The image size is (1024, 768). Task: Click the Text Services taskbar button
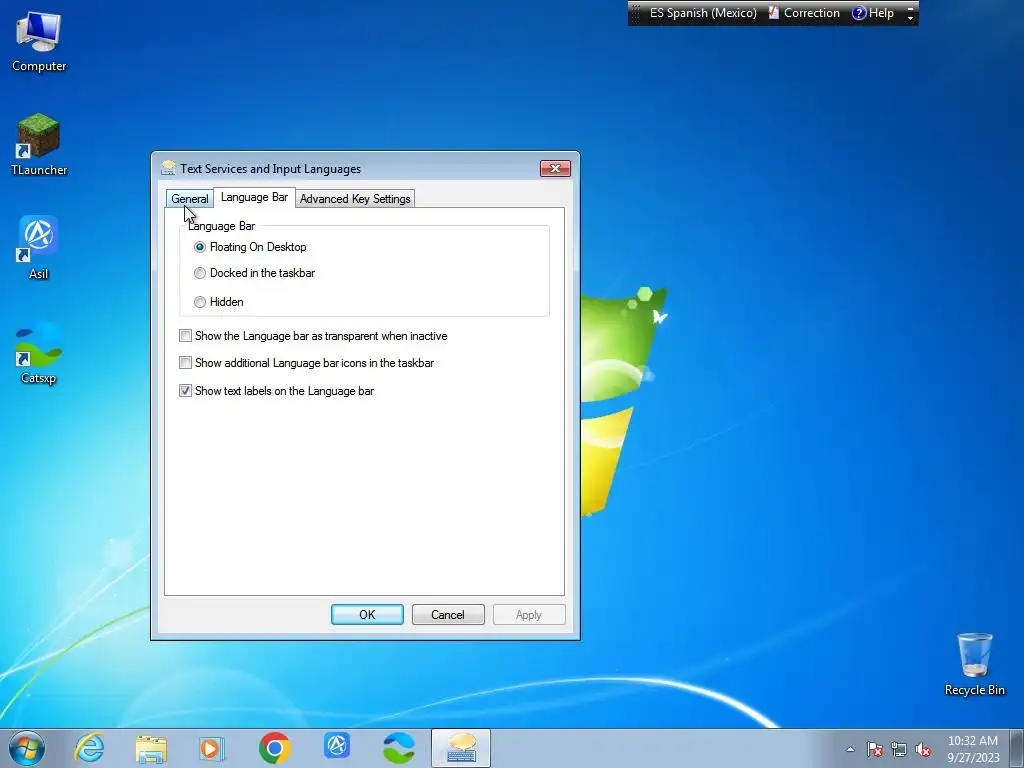tap(461, 748)
